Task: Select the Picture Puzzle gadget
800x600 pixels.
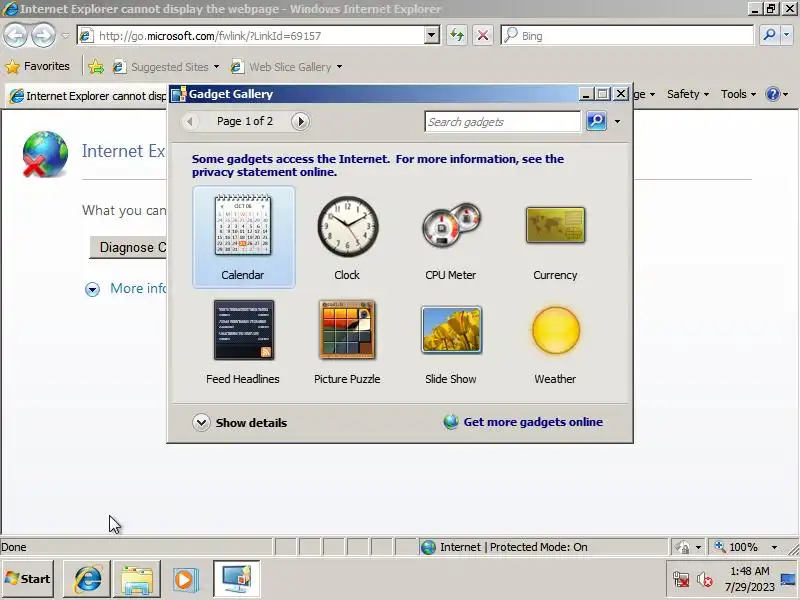Action: point(347,342)
